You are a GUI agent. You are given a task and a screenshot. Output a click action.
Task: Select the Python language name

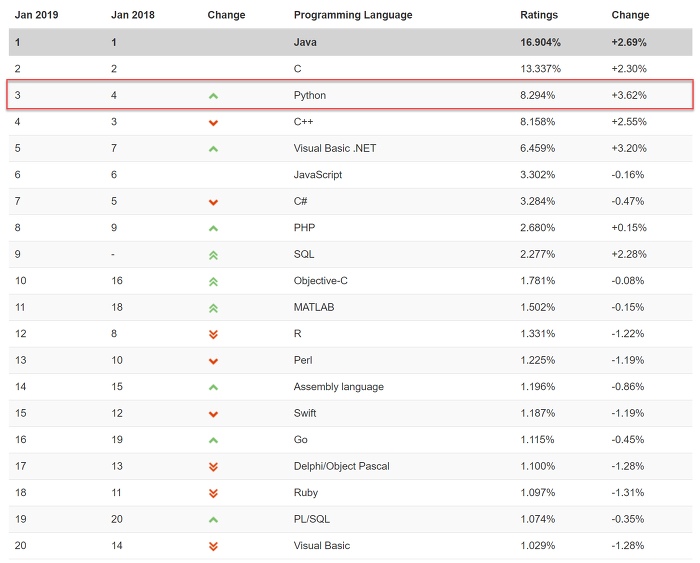coord(310,95)
